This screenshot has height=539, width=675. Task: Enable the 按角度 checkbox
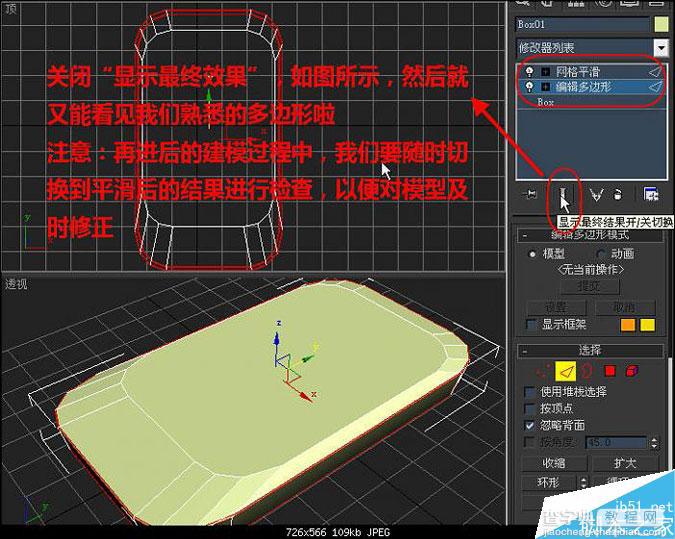pos(530,442)
